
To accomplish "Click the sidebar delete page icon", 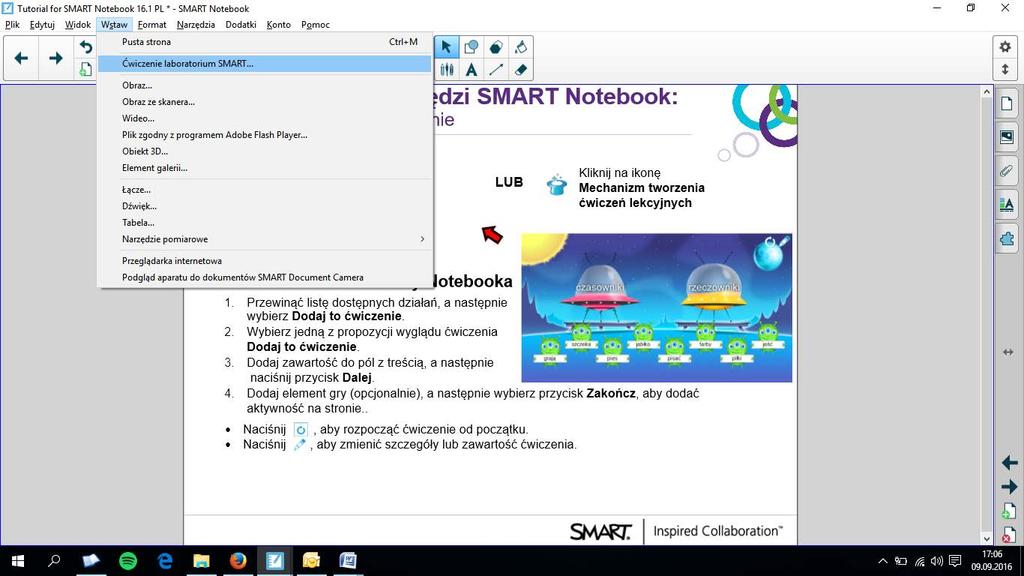I will point(1009,534).
